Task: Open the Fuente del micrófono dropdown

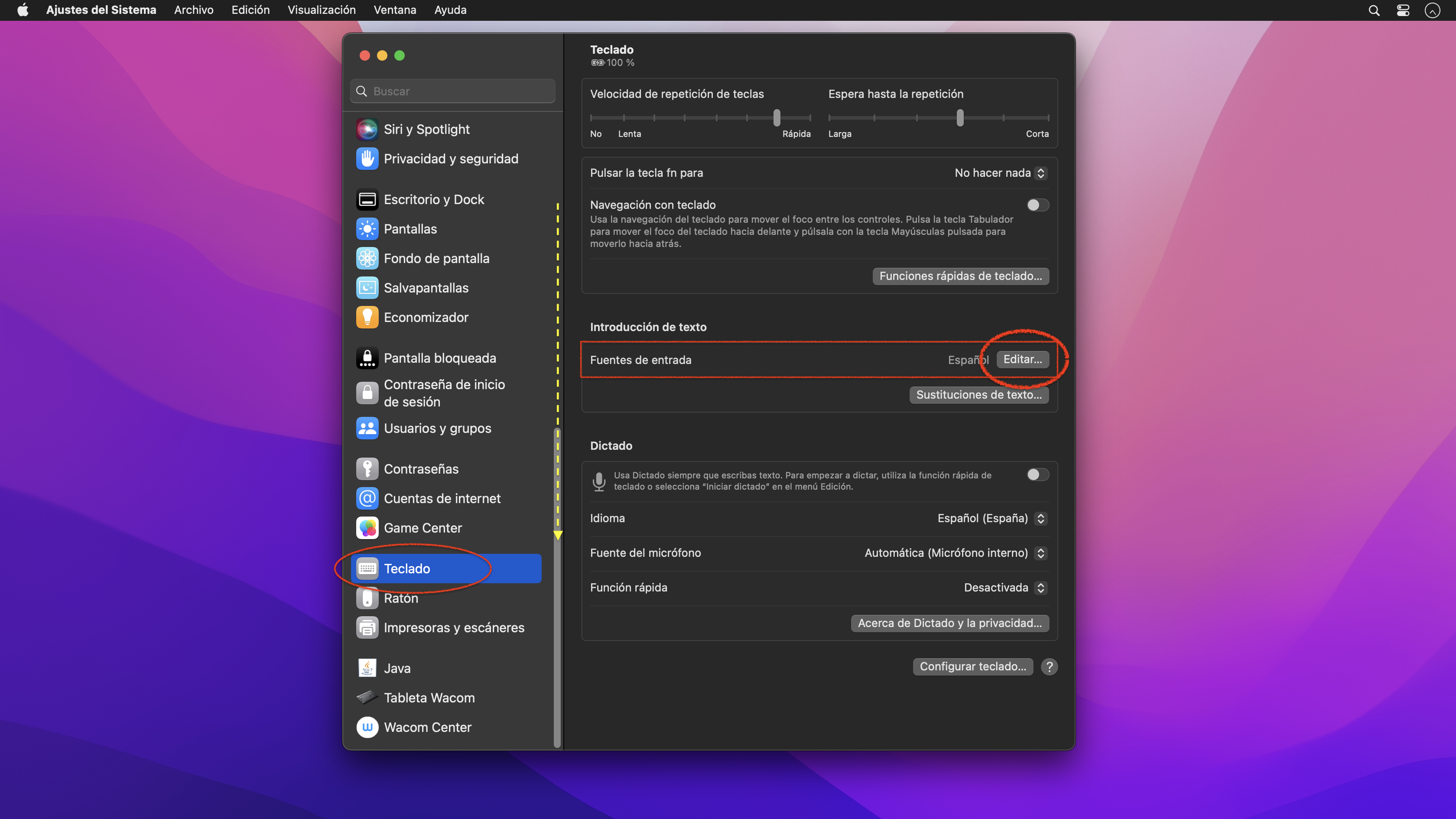Action: tap(955, 553)
